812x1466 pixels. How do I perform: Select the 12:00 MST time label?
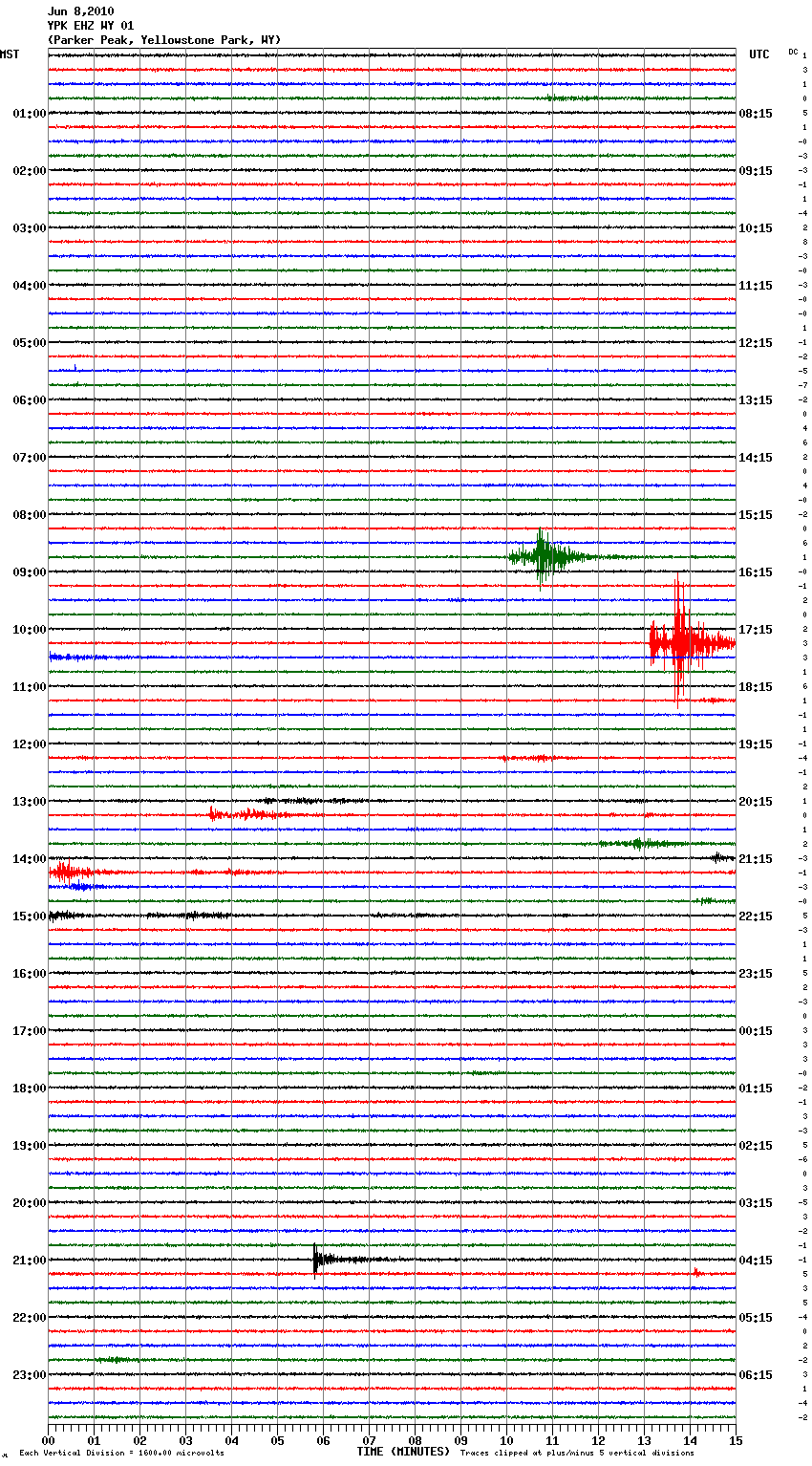(x=30, y=744)
